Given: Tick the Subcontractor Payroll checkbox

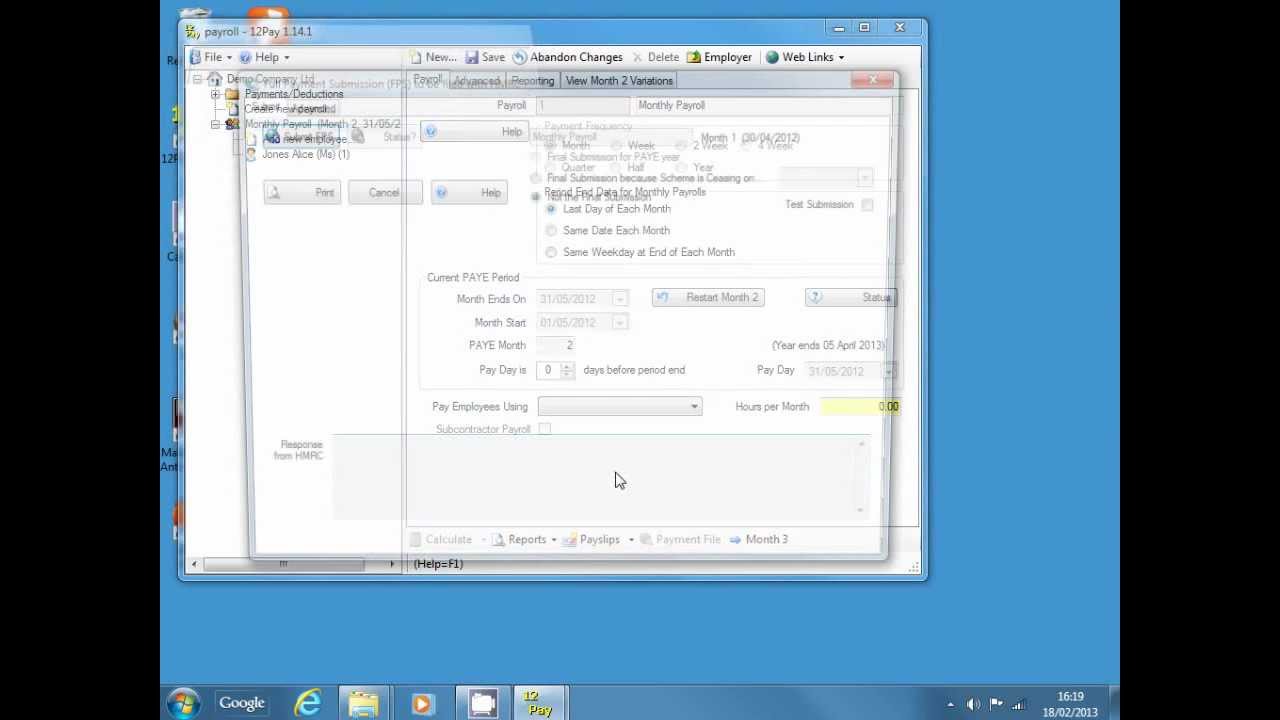Looking at the screenshot, I should coord(544,429).
